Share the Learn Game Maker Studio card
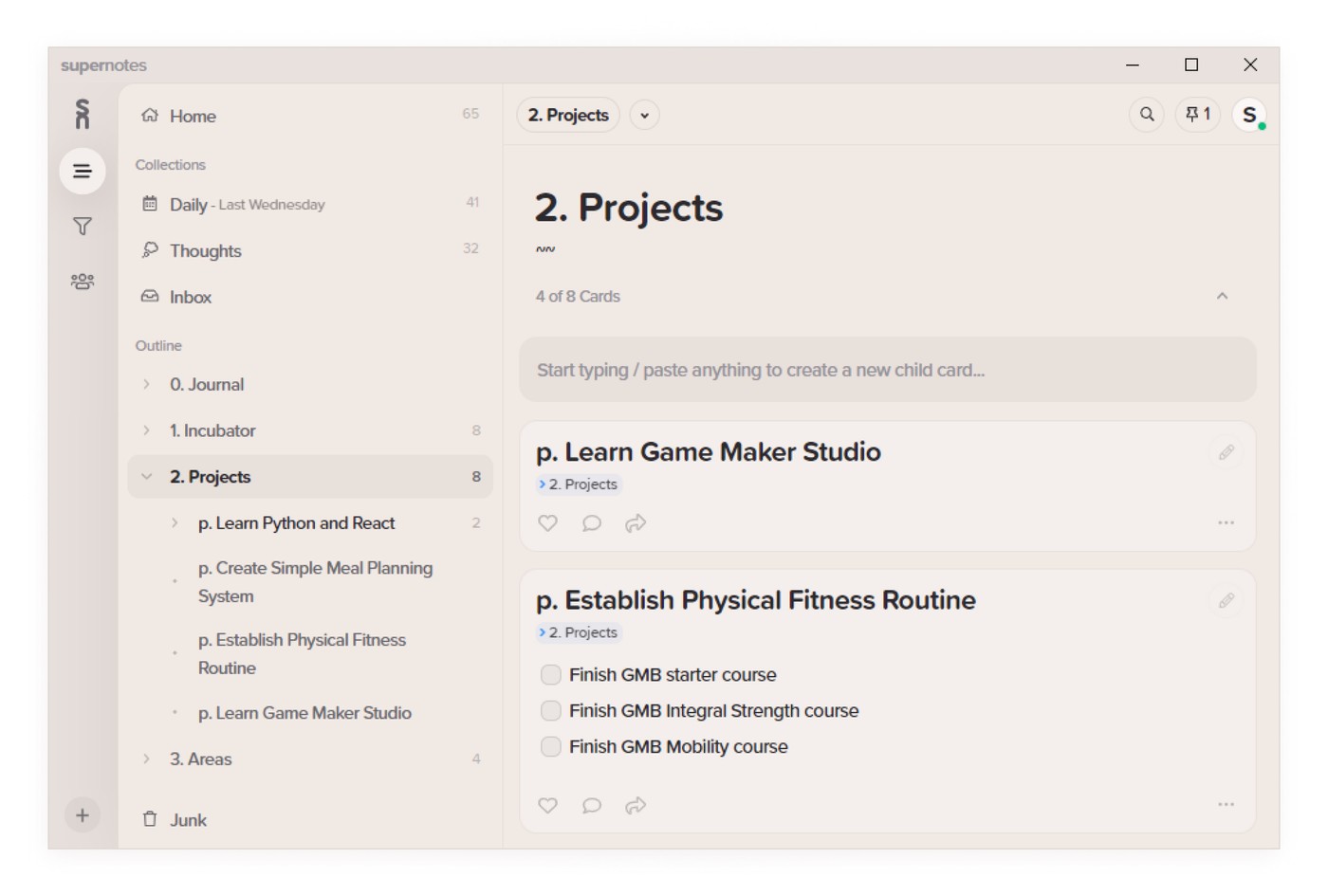Screen dimensions: 1328x896 636,523
